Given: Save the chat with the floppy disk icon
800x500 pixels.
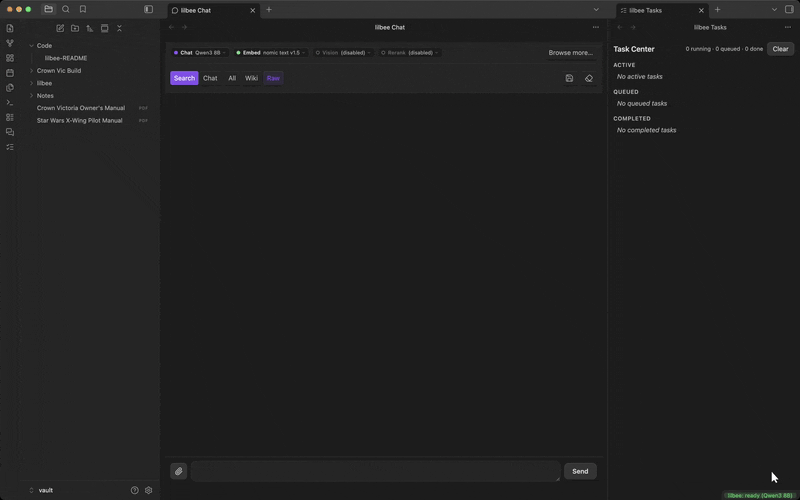Looking at the screenshot, I should [569, 78].
